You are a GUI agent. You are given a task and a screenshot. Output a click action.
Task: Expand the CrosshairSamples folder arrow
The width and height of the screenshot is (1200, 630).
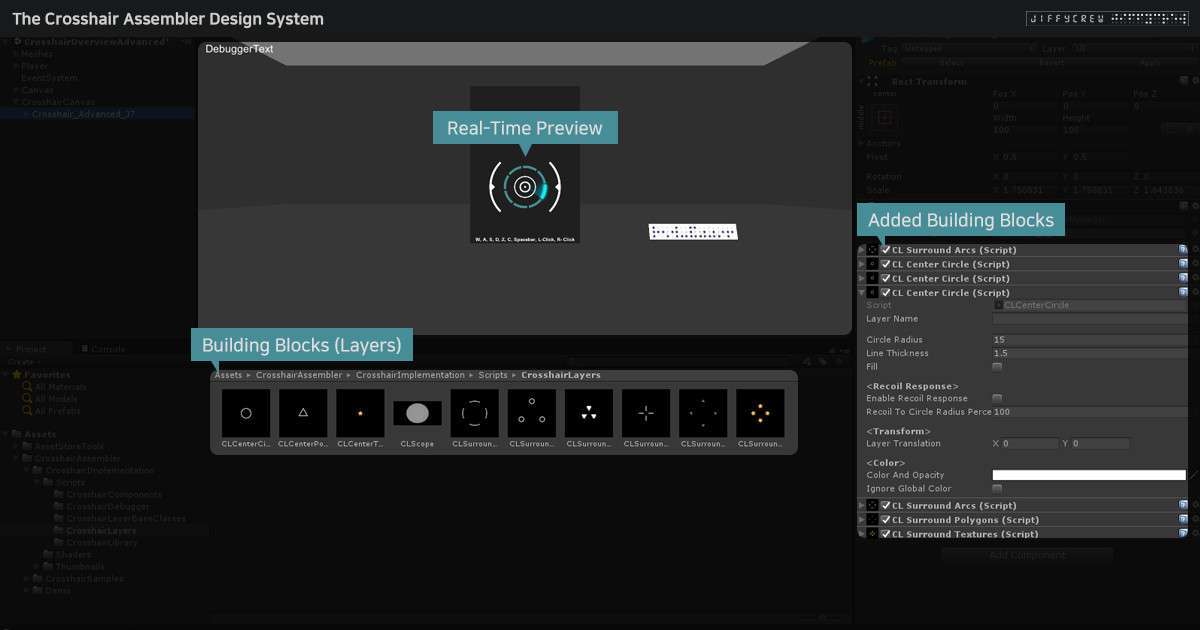27,579
